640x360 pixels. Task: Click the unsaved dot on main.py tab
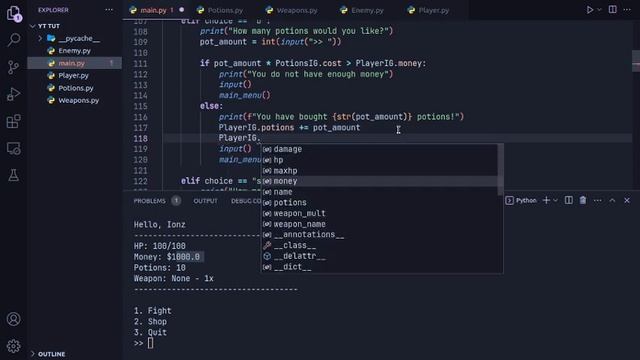click(182, 10)
